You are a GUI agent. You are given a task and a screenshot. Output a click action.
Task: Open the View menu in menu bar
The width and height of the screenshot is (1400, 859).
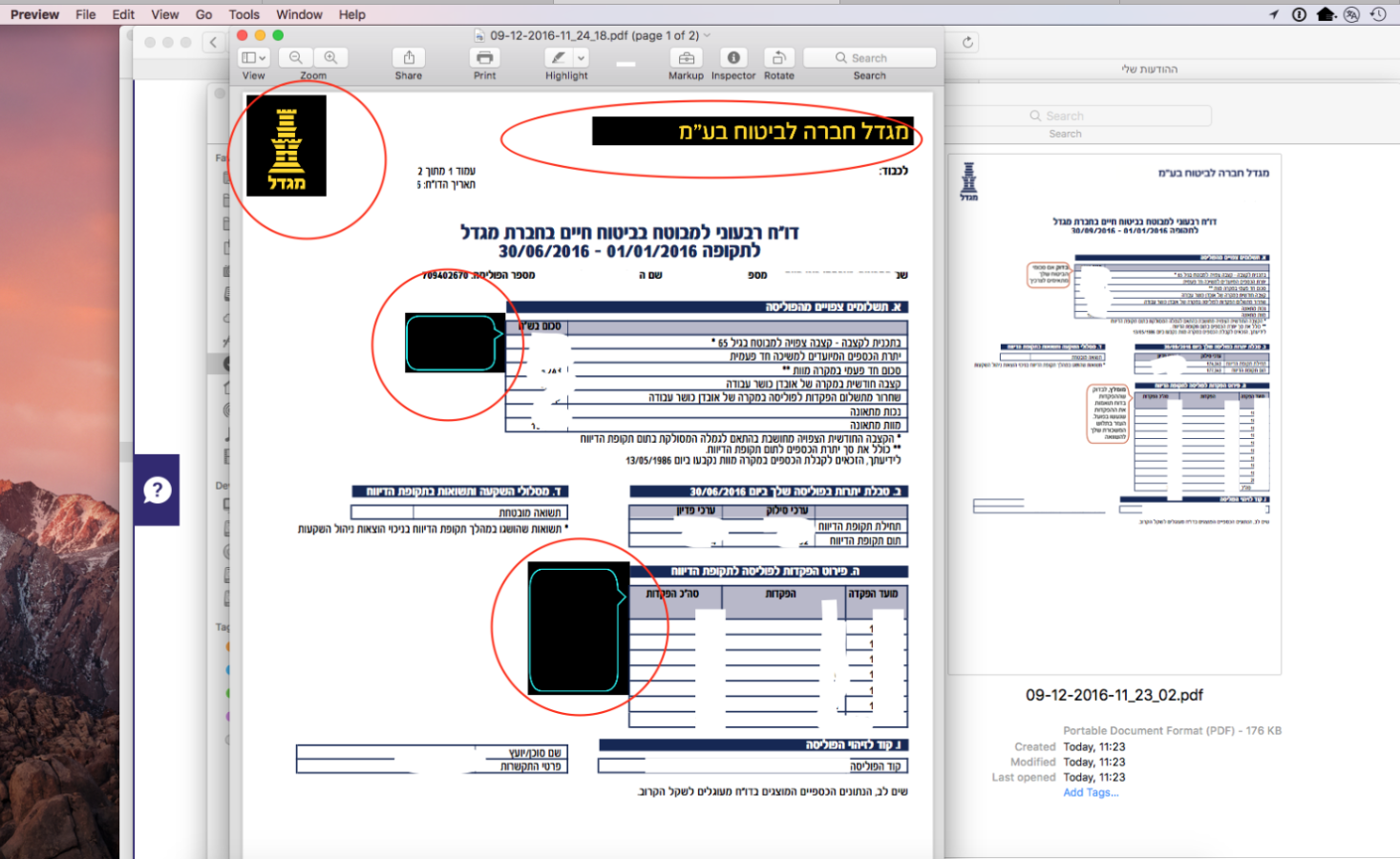[x=164, y=14]
